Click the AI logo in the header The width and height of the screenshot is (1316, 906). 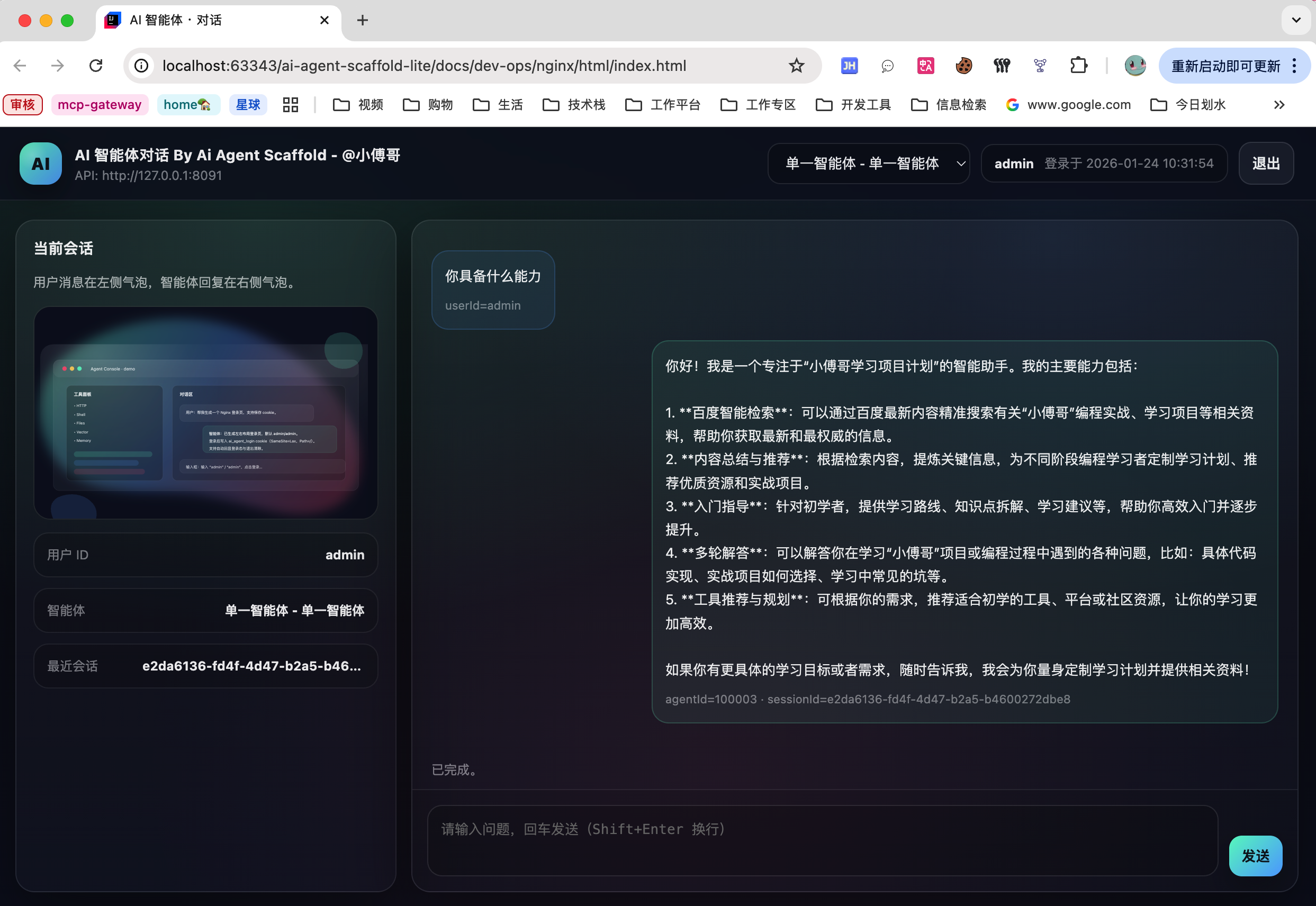(41, 164)
